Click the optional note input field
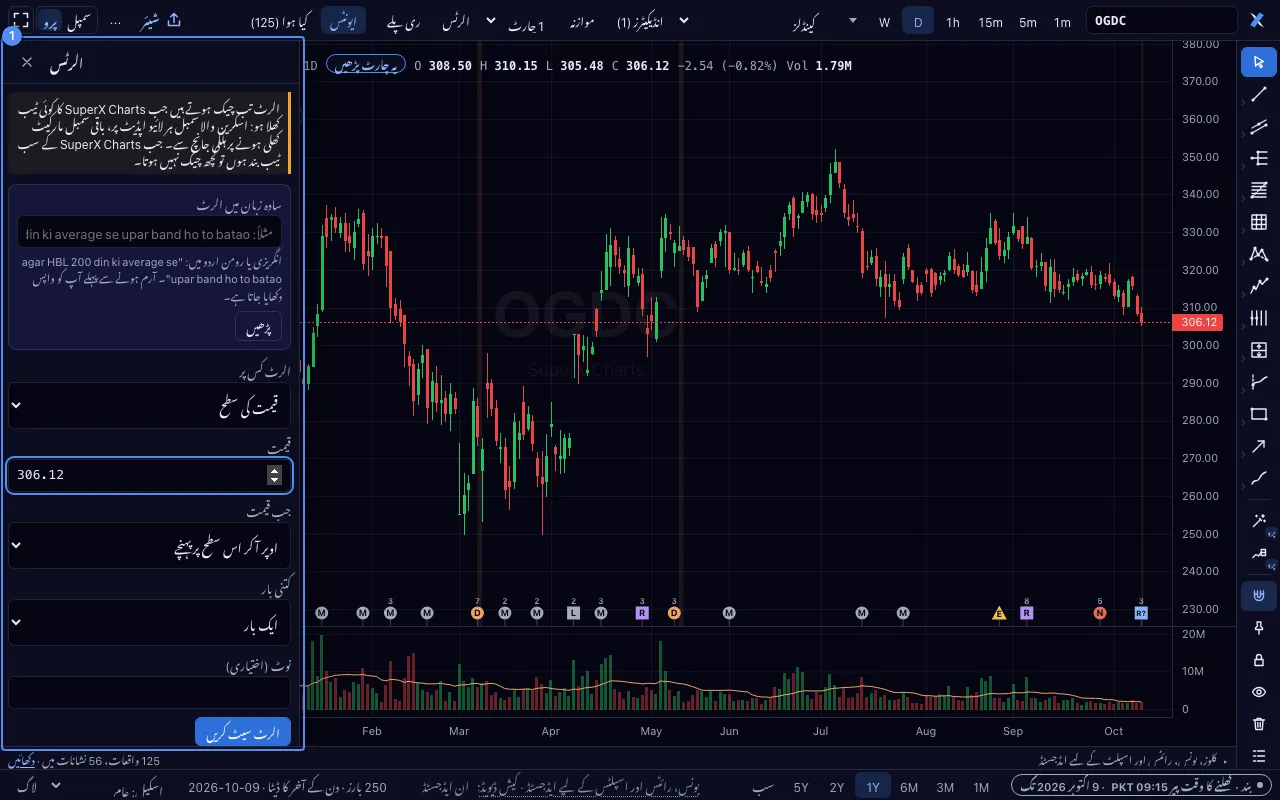1280x800 pixels. point(149,692)
